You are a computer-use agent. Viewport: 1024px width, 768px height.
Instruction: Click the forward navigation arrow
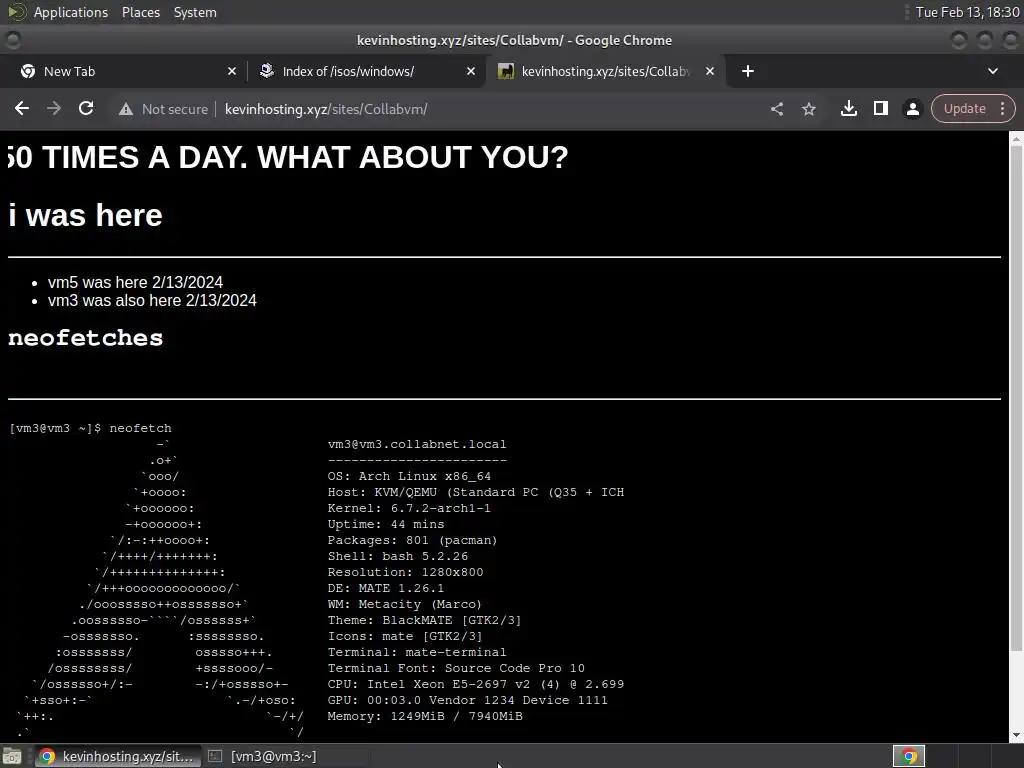54,108
